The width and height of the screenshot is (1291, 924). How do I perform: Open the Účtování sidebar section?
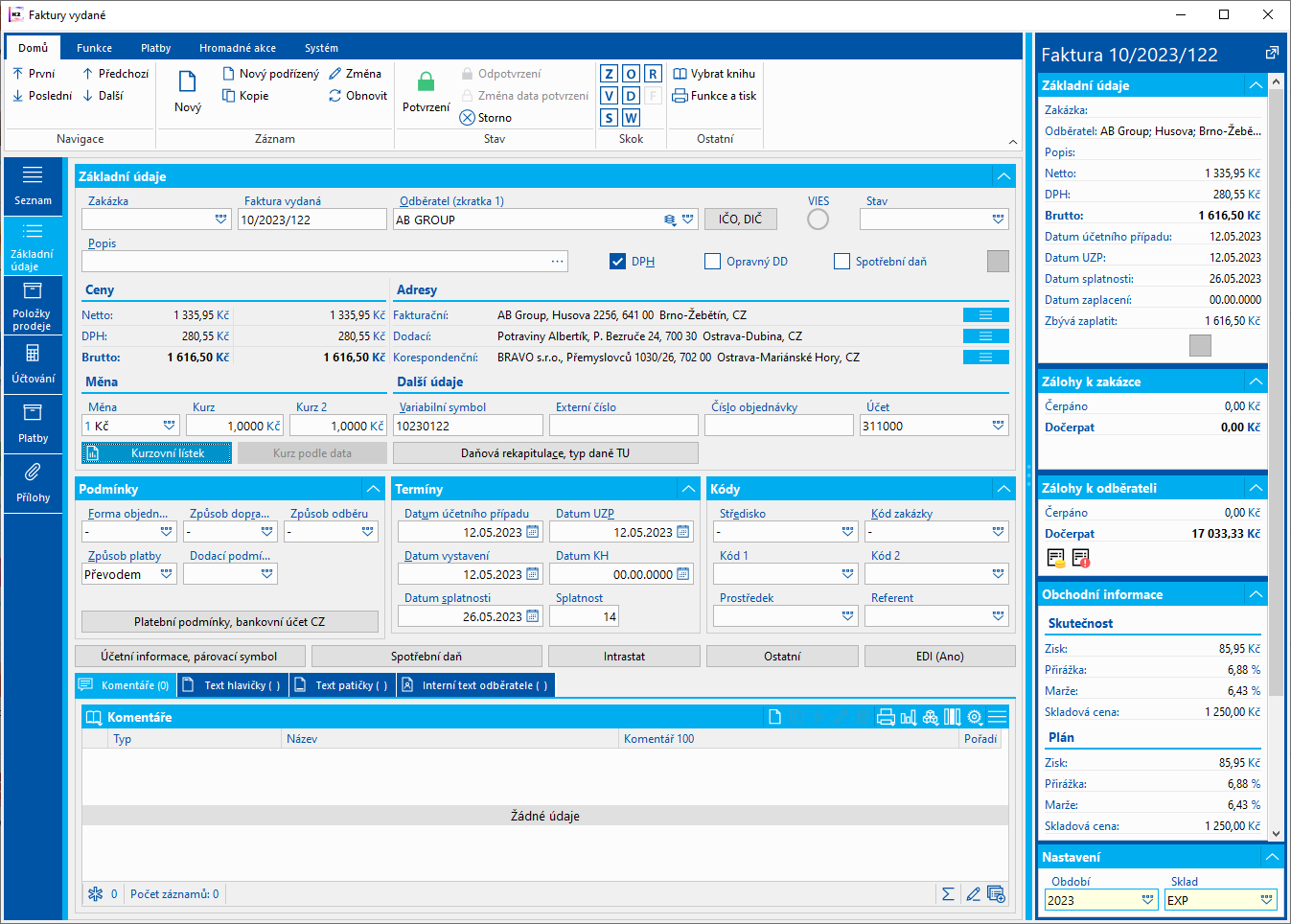pos(33,364)
